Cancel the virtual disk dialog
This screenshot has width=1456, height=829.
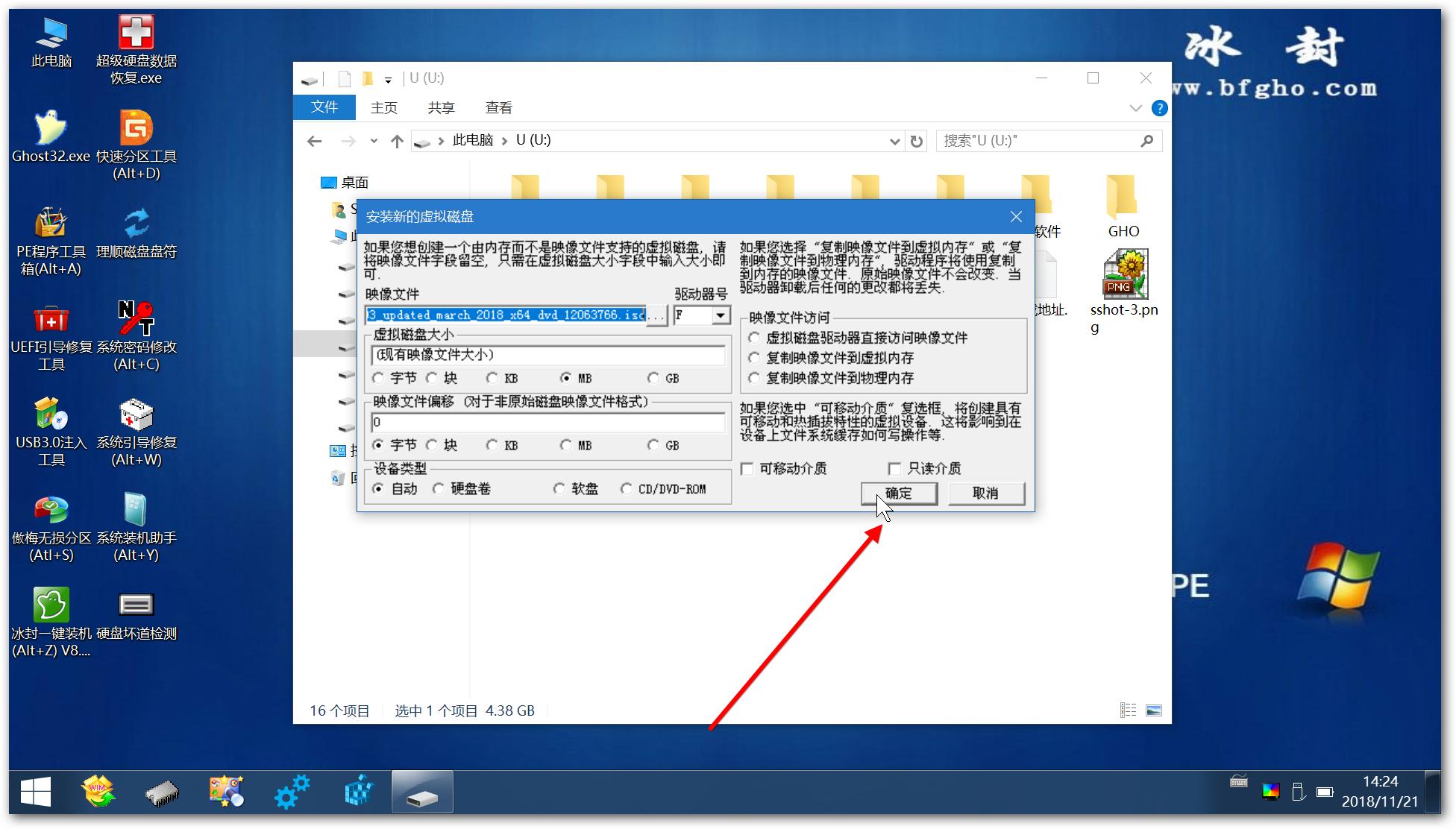tap(986, 493)
